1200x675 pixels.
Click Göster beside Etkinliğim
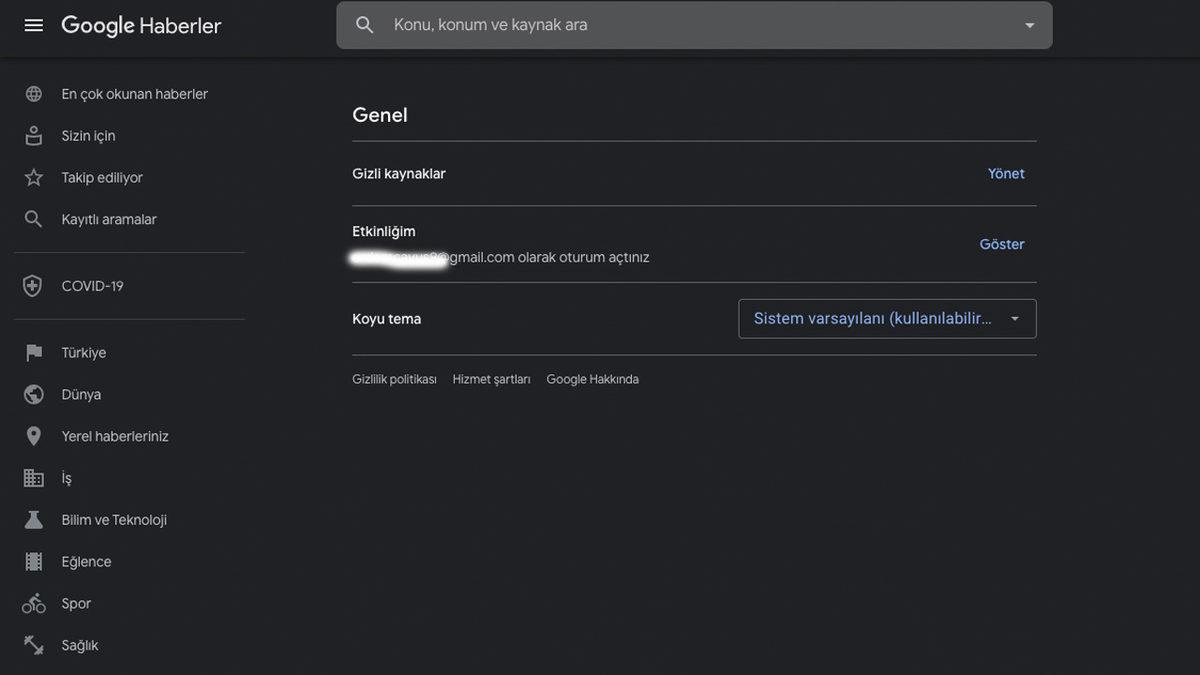coord(1001,243)
